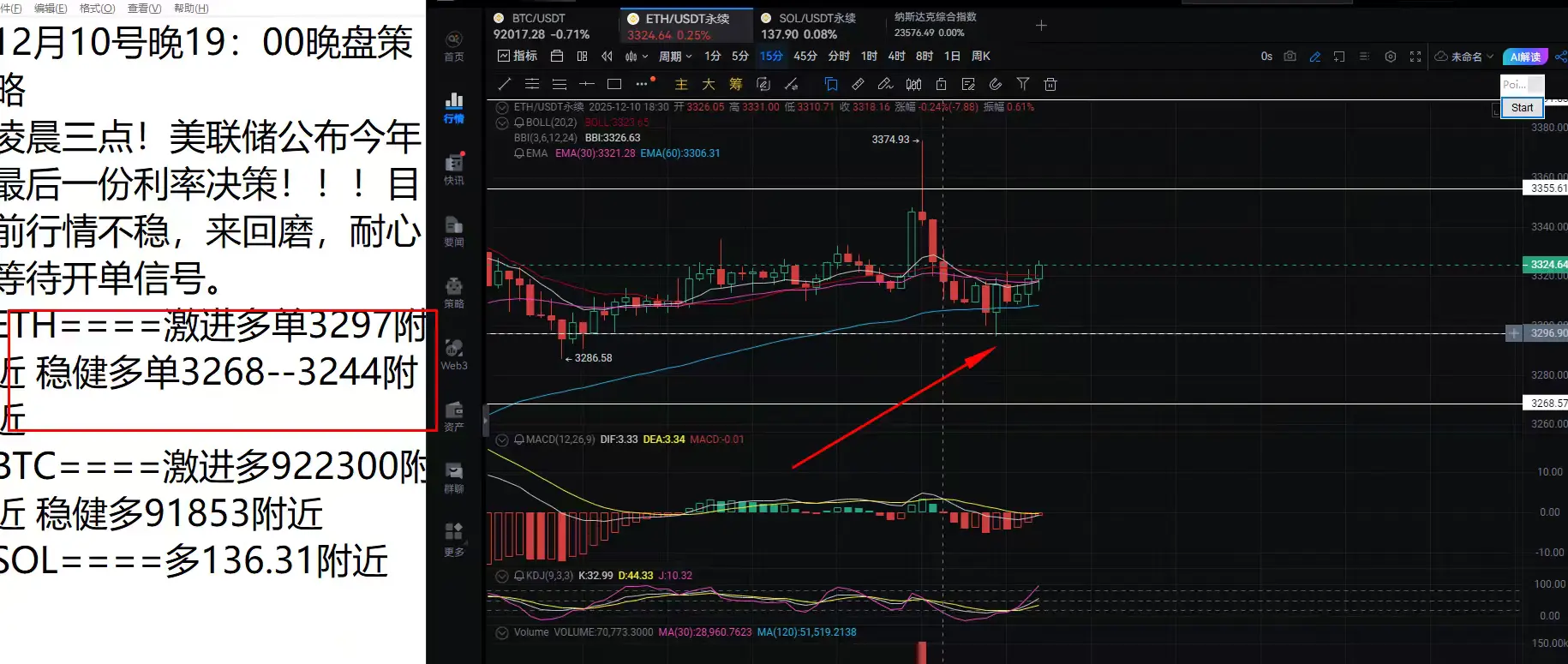The height and width of the screenshot is (664, 1568).
Task: Click the 筹 chip distribution button
Action: click(736, 84)
